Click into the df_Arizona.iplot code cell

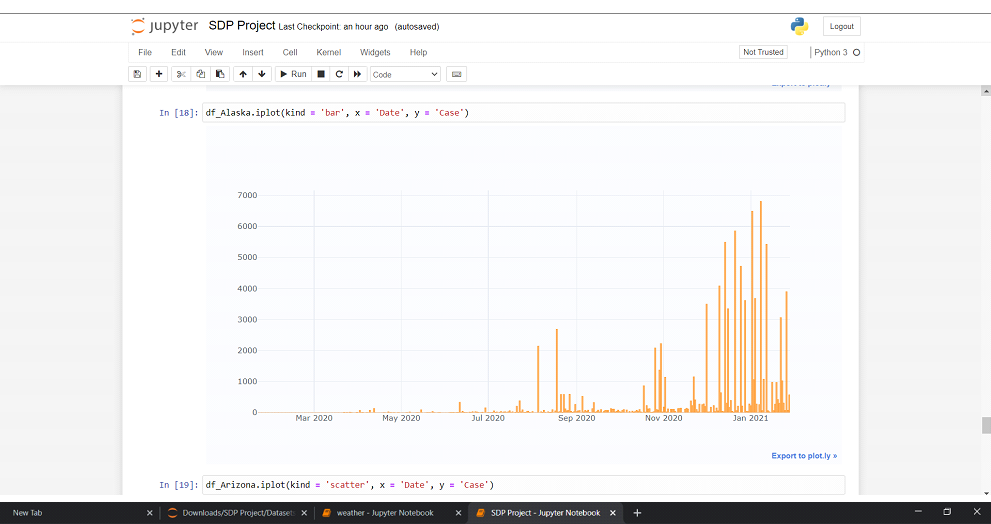coord(523,485)
